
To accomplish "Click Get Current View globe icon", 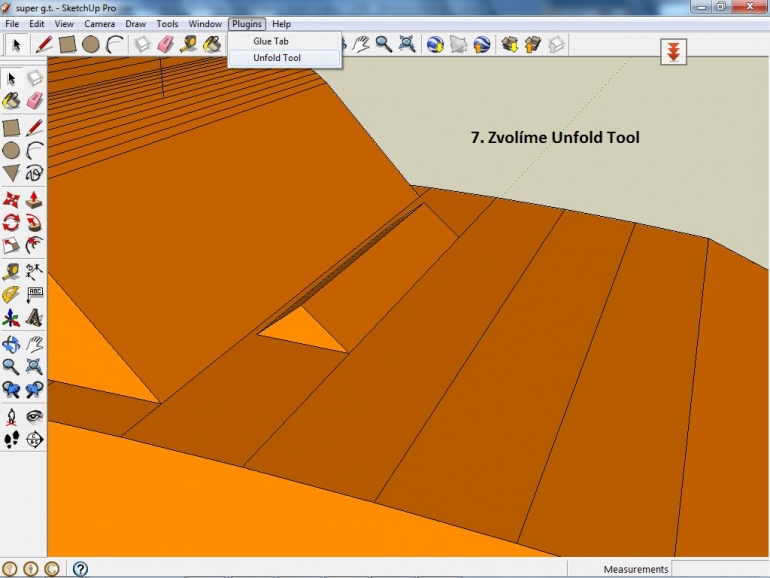I will (435, 45).
